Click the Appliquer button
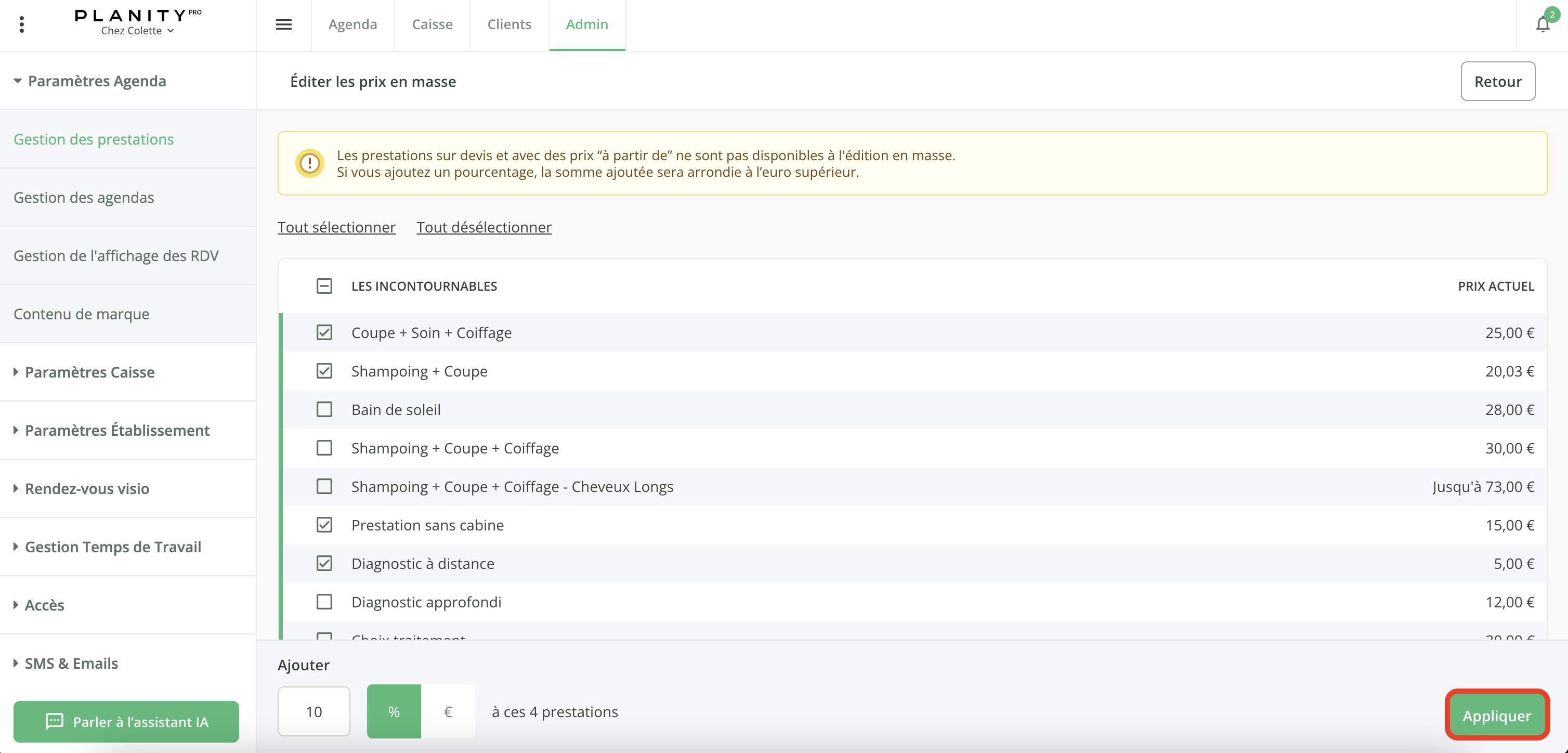This screenshot has width=1568, height=753. click(x=1496, y=716)
